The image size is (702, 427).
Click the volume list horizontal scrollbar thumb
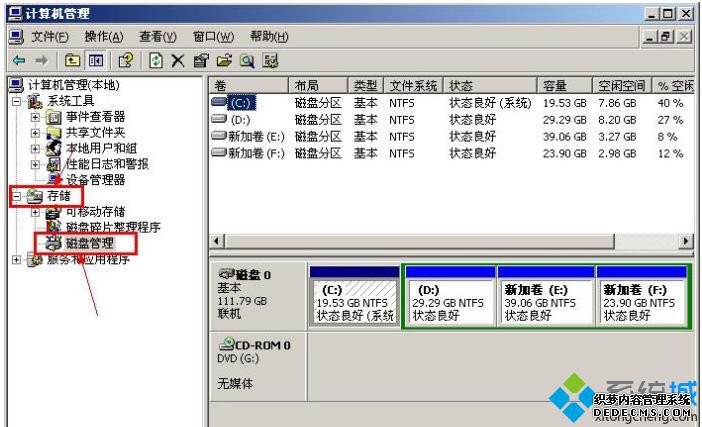419,241
